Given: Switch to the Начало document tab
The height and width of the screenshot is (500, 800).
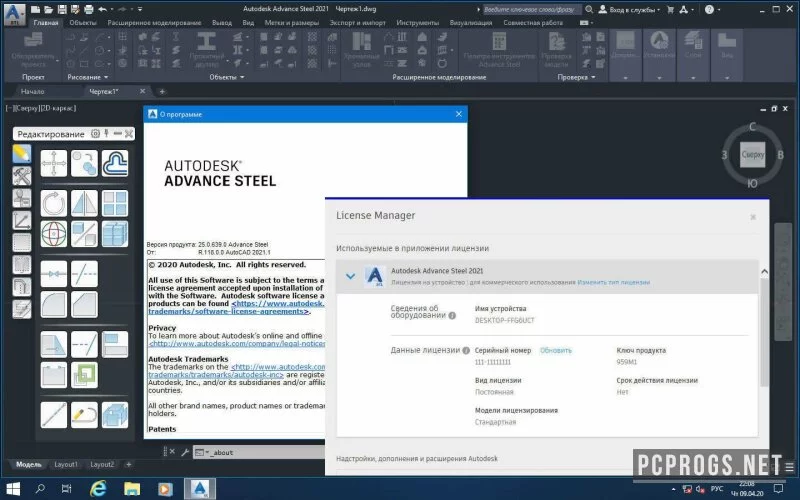Looking at the screenshot, I should tap(33, 91).
